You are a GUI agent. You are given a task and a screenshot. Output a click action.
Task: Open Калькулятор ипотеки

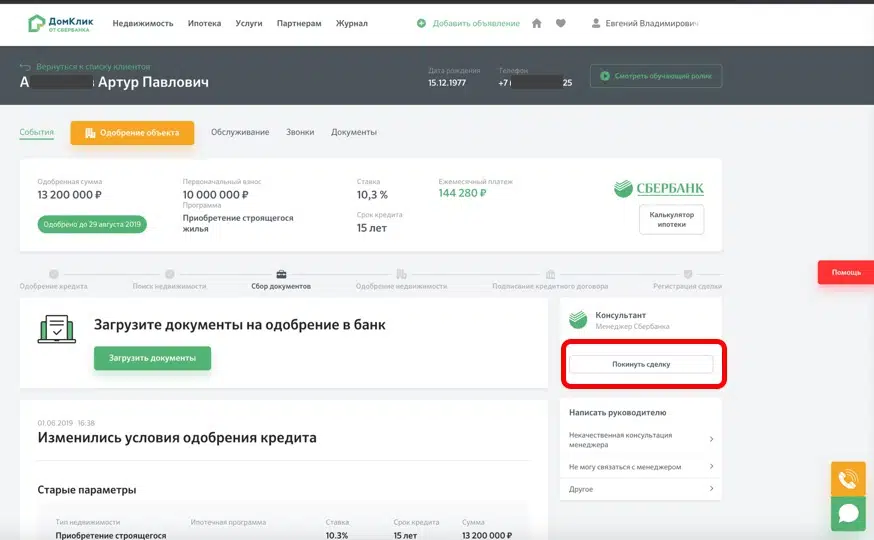point(672,220)
